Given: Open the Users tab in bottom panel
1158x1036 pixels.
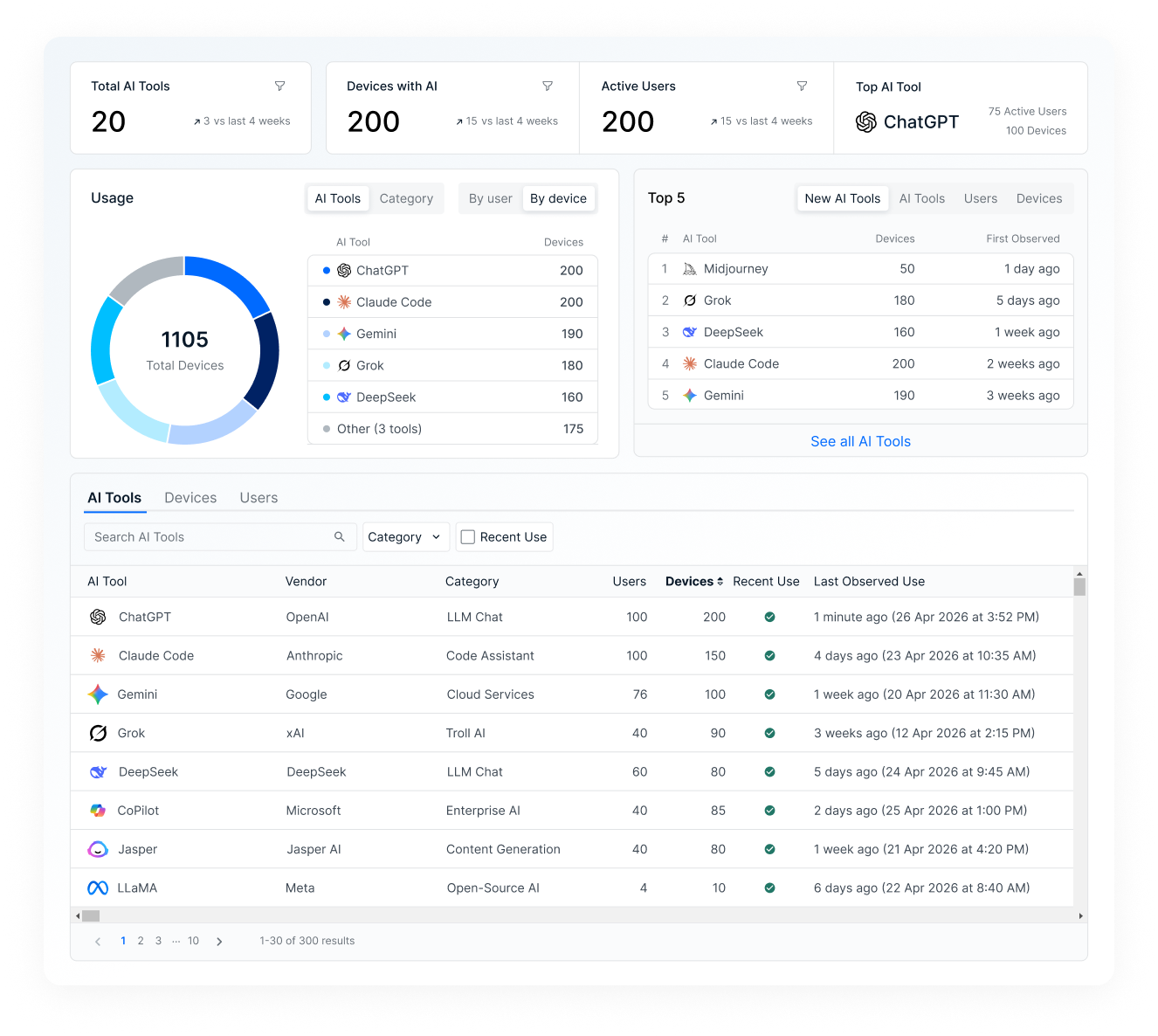Looking at the screenshot, I should pyautogui.click(x=258, y=498).
